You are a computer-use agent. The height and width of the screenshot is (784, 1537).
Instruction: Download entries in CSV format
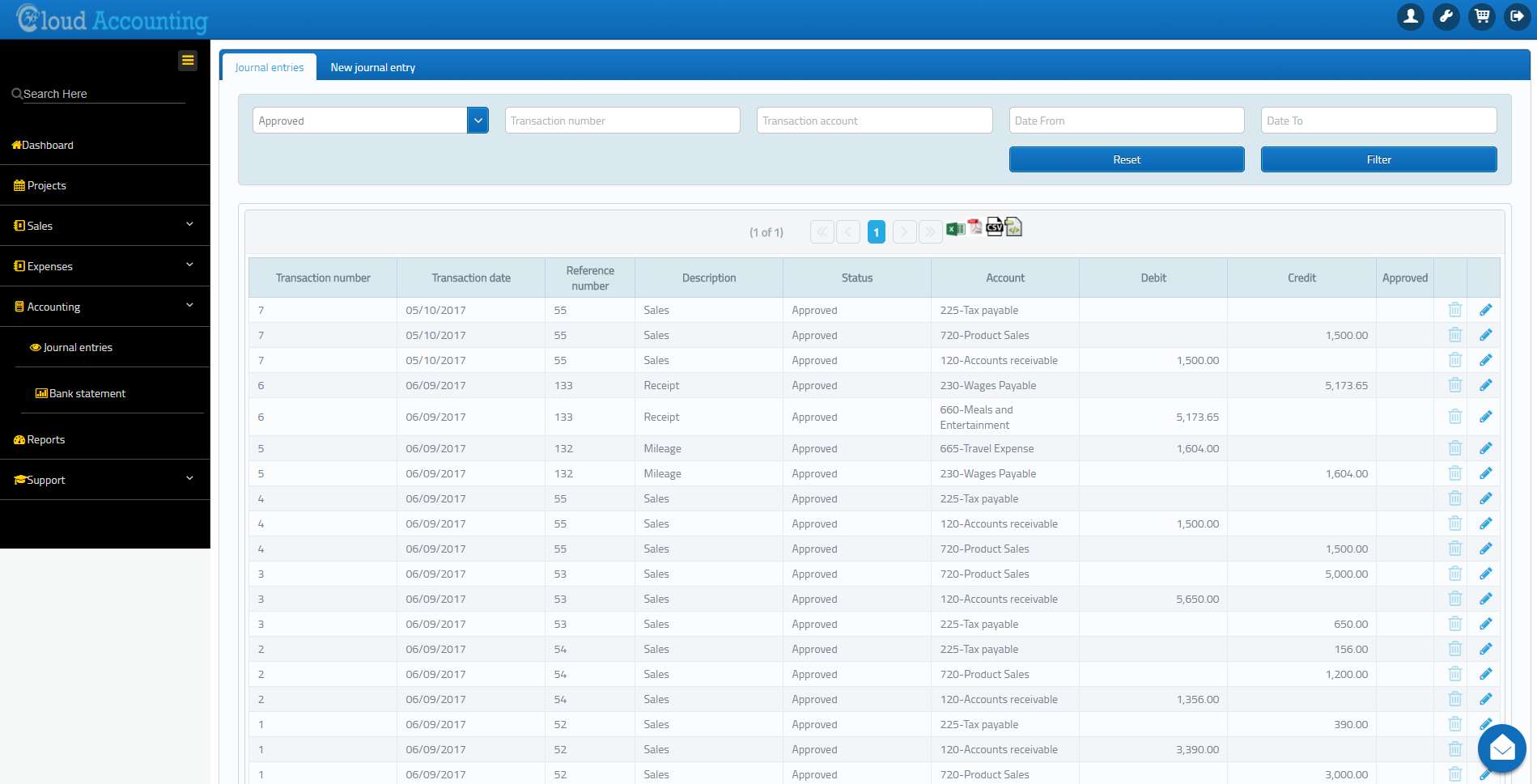(995, 227)
